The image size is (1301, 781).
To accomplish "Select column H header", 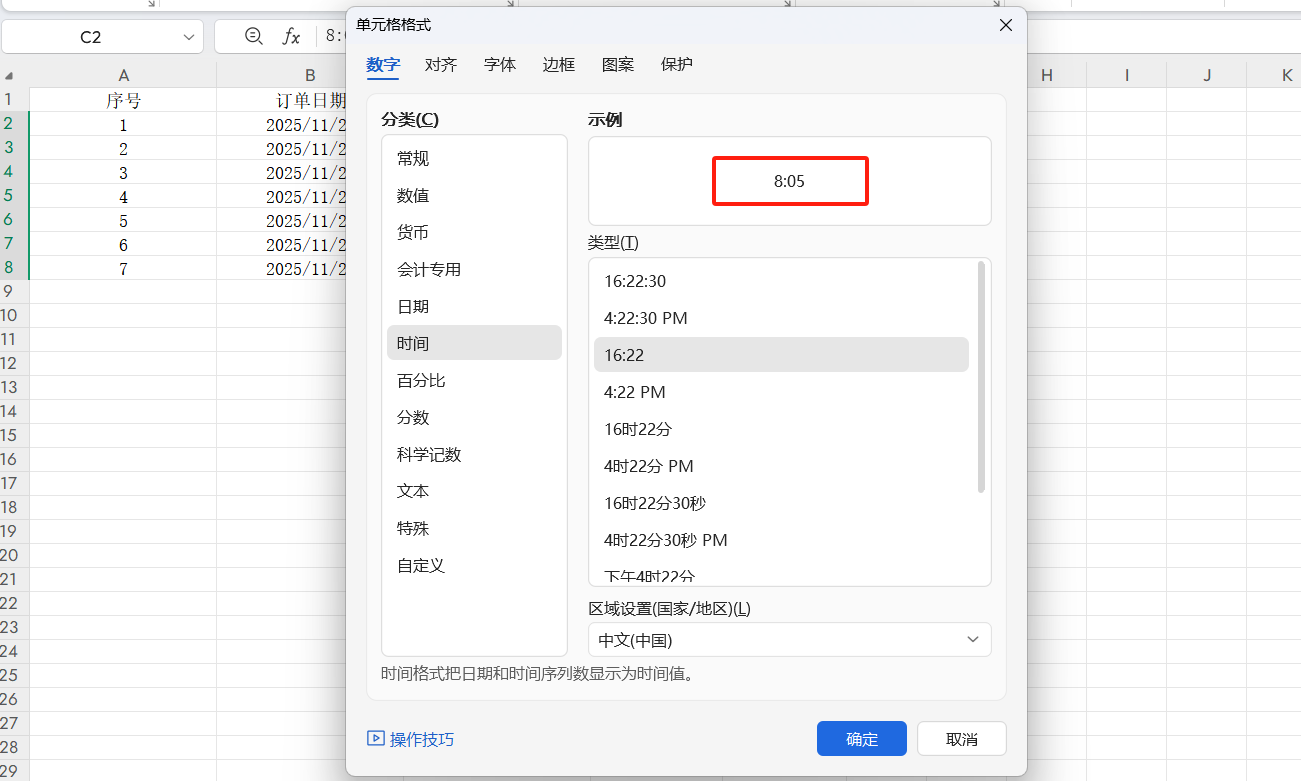I will pyautogui.click(x=1046, y=76).
